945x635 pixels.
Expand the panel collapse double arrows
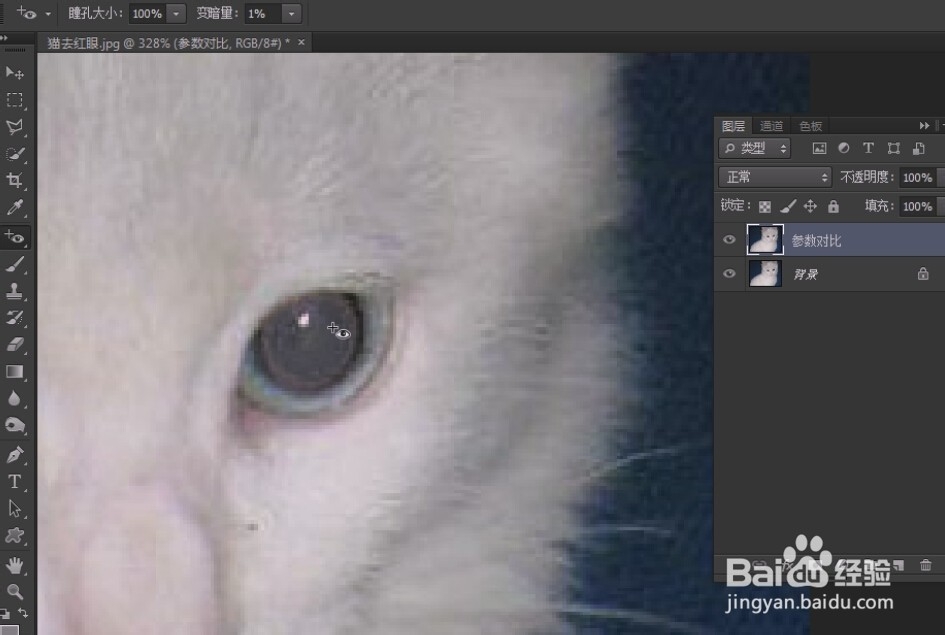[x=924, y=126]
